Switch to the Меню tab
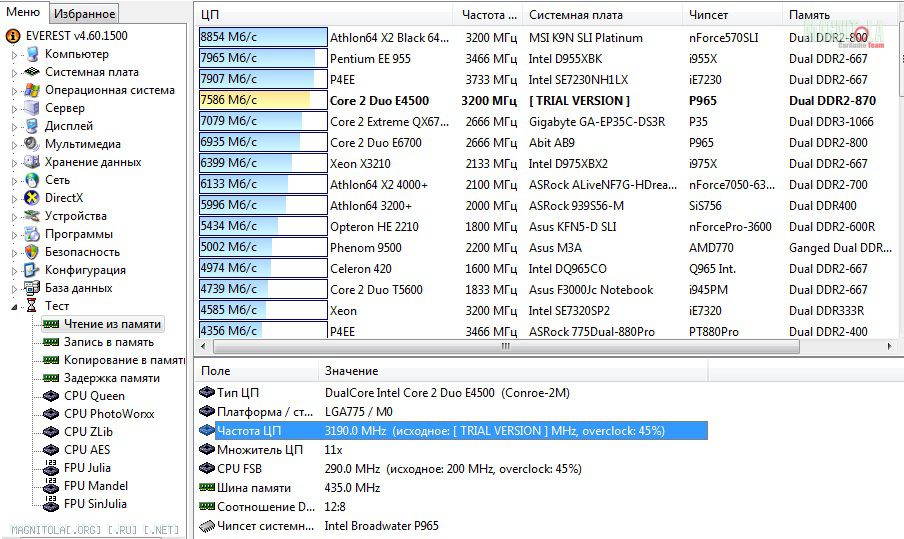The image size is (904, 539). coord(22,12)
